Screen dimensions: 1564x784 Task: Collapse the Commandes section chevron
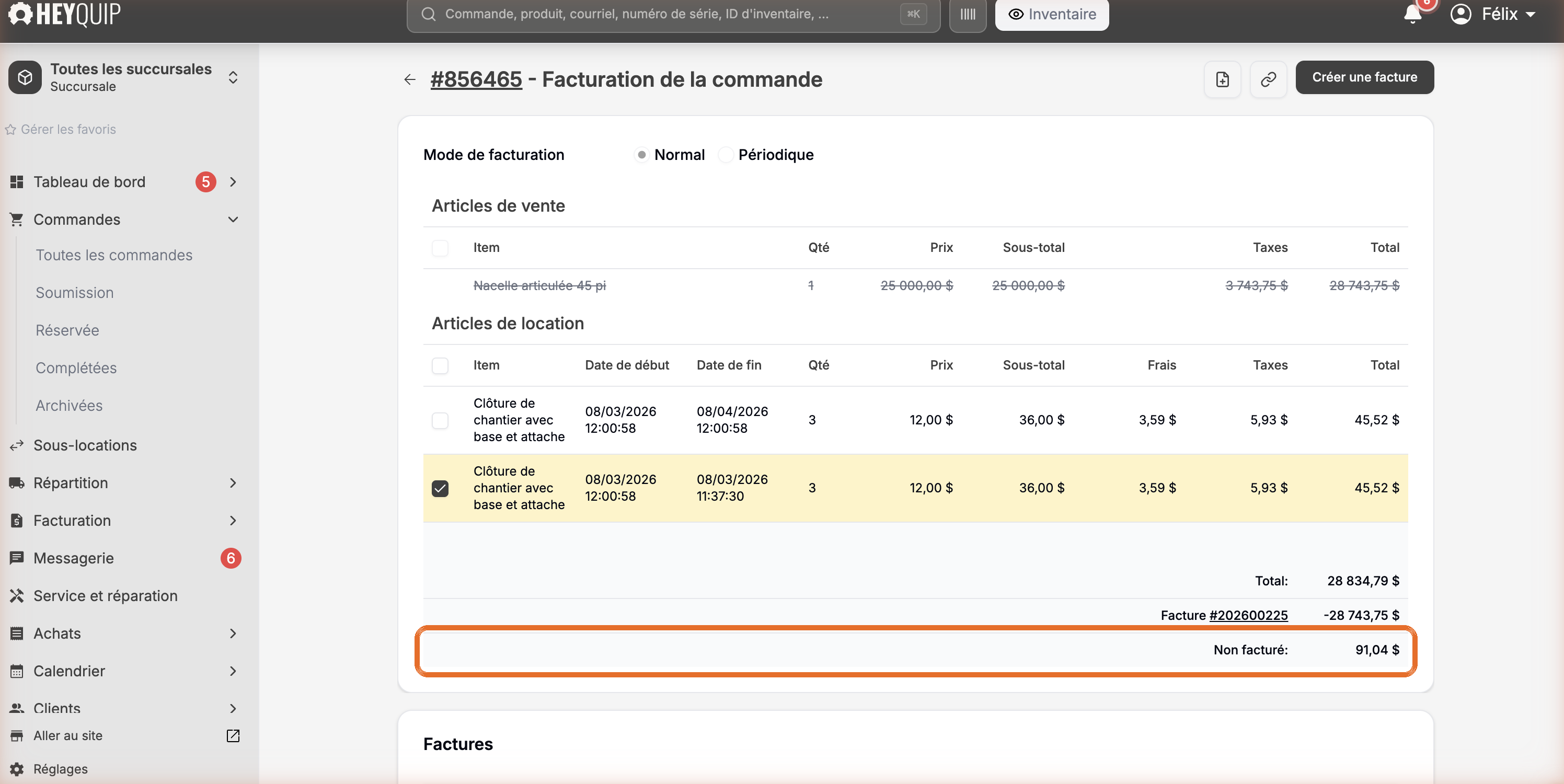pyautogui.click(x=233, y=219)
